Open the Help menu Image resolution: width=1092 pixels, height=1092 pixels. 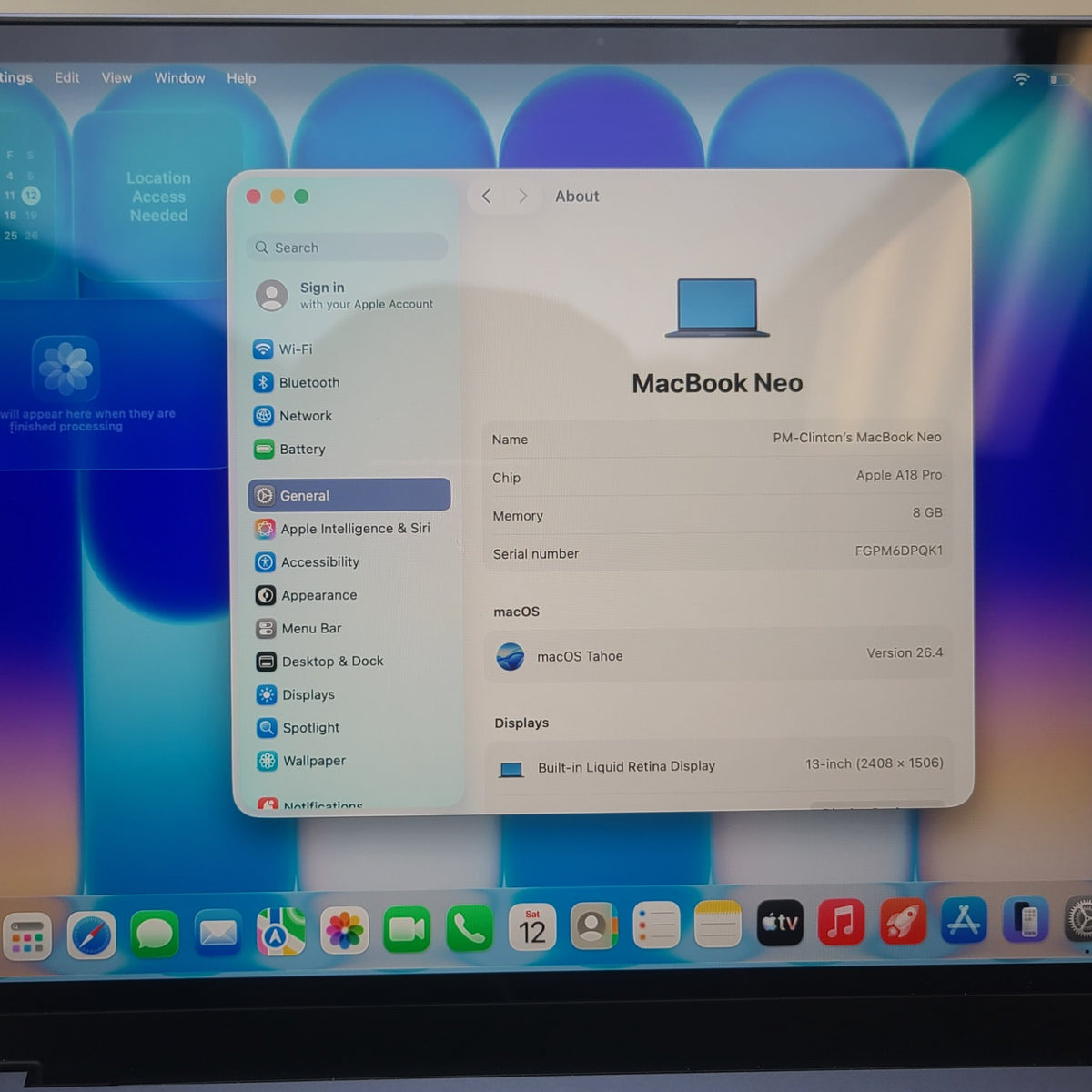241,78
